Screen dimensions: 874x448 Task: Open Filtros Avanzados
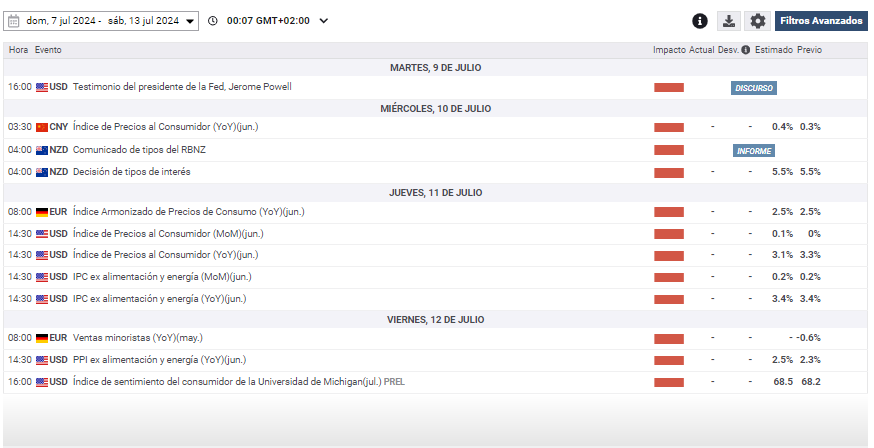[x=821, y=21]
